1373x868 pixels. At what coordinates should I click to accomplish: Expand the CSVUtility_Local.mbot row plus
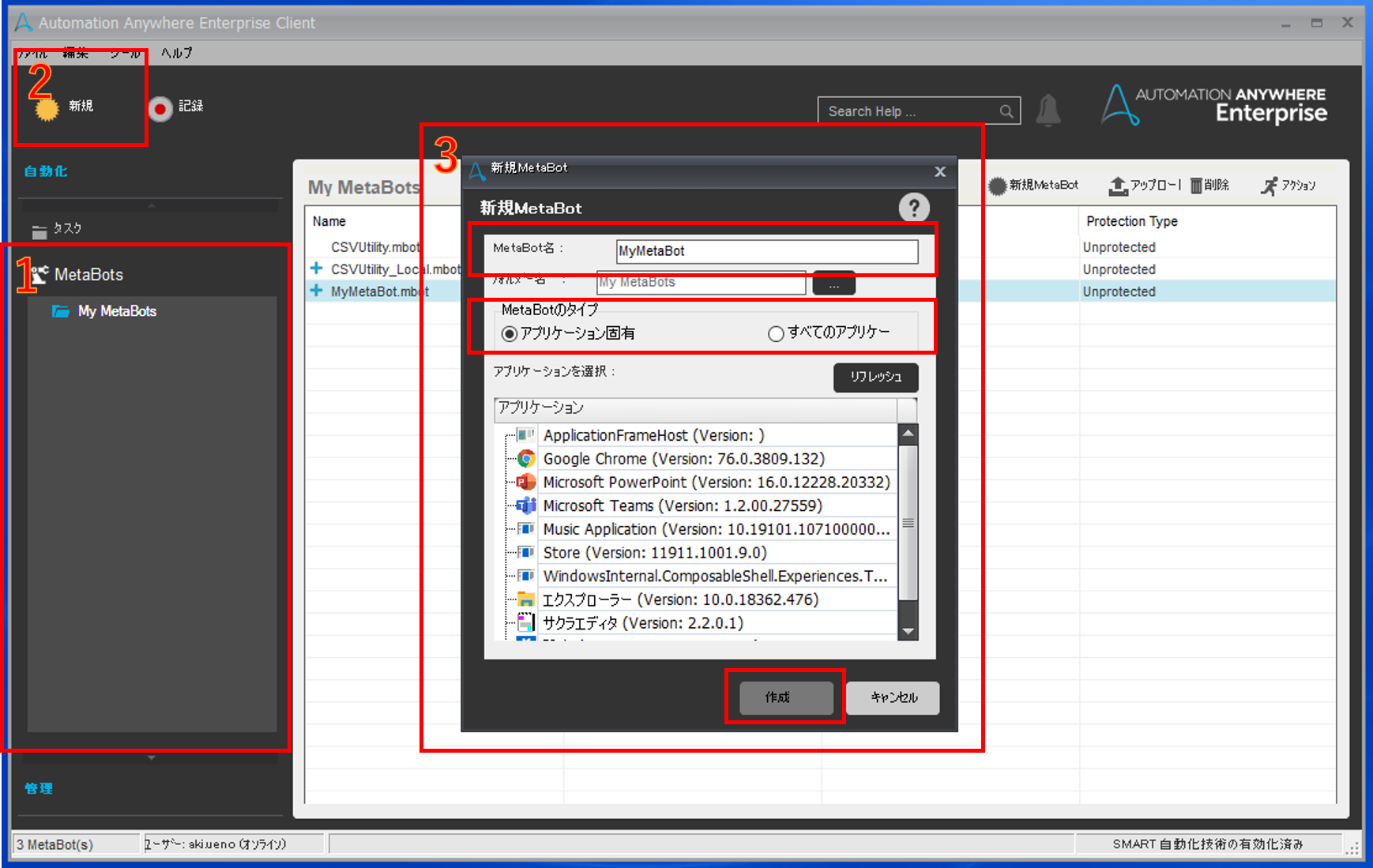pos(316,269)
